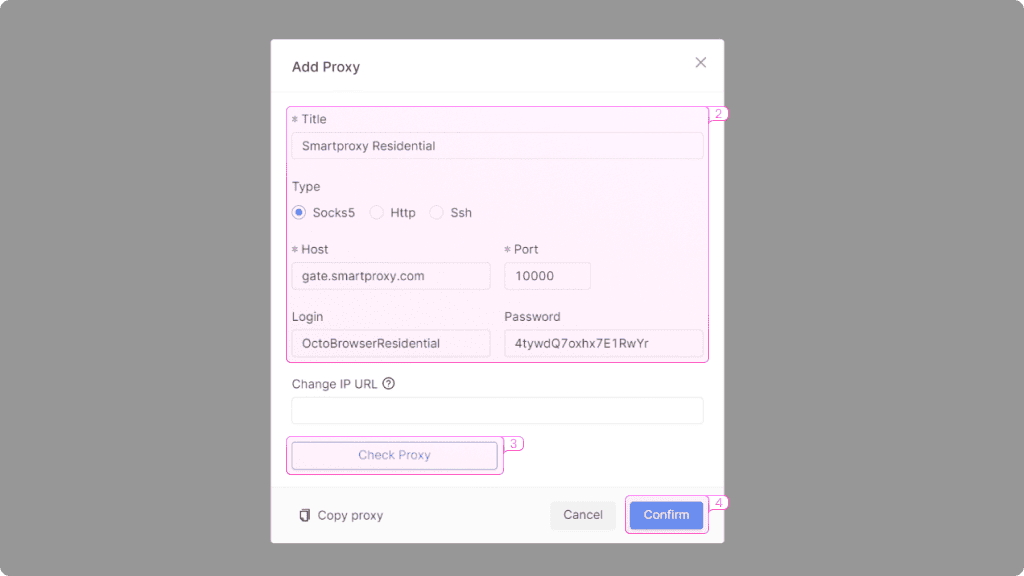Click the Add Proxy dialog heading
This screenshot has width=1024, height=576.
click(326, 66)
